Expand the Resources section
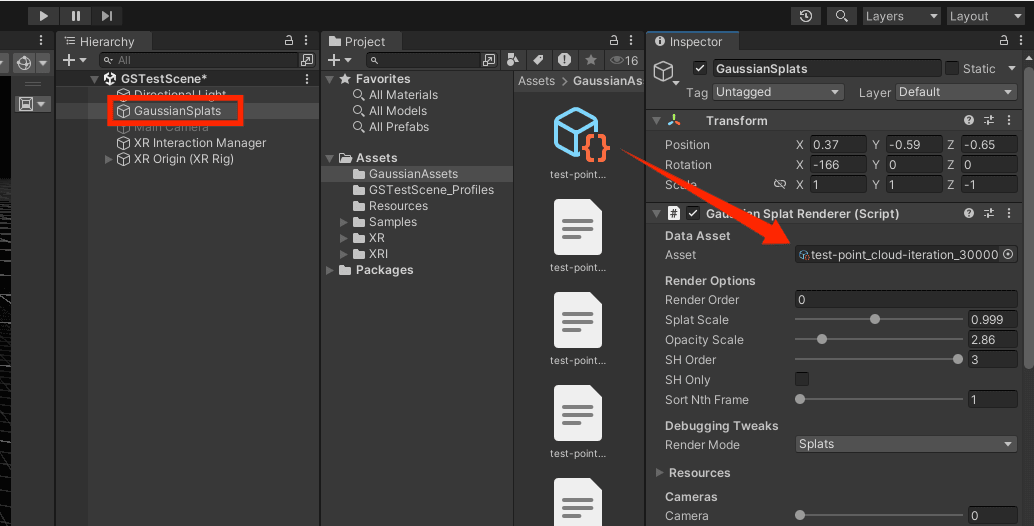This screenshot has height=526, width=1034. click(659, 473)
